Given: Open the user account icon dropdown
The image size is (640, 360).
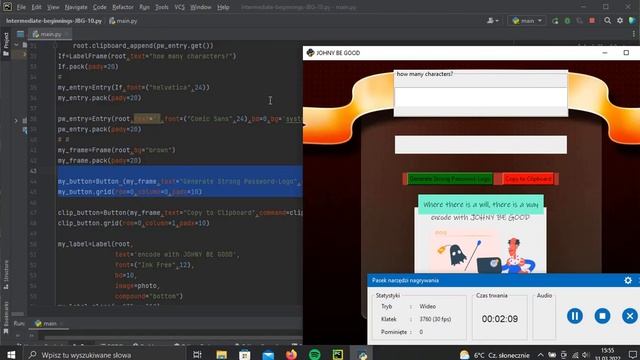Looking at the screenshot, I should point(493,20).
